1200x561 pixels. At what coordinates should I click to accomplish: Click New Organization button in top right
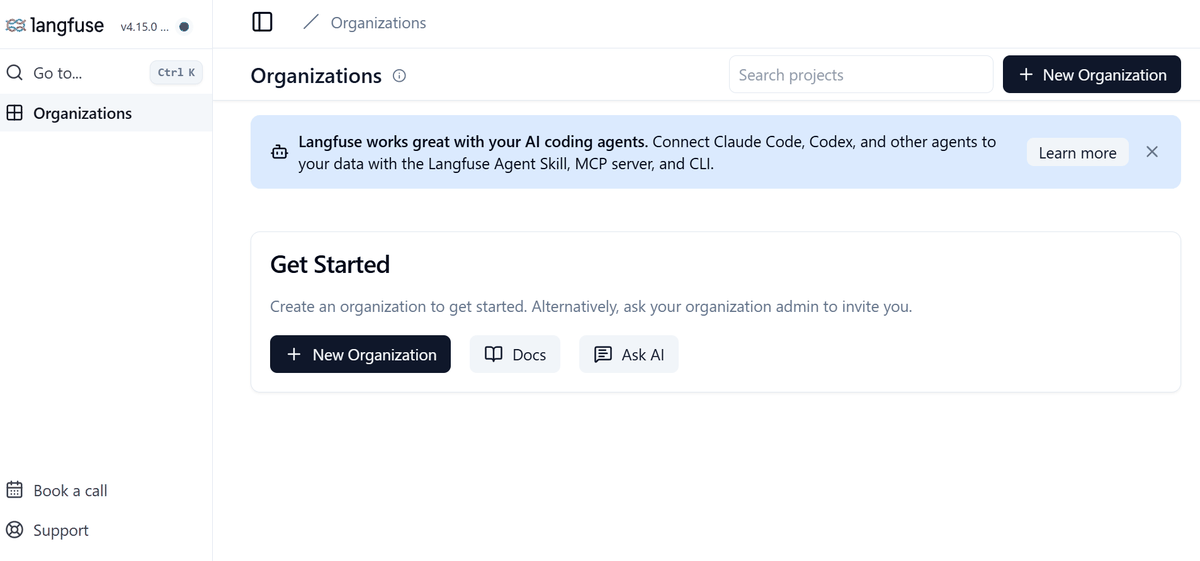[x=1092, y=75]
